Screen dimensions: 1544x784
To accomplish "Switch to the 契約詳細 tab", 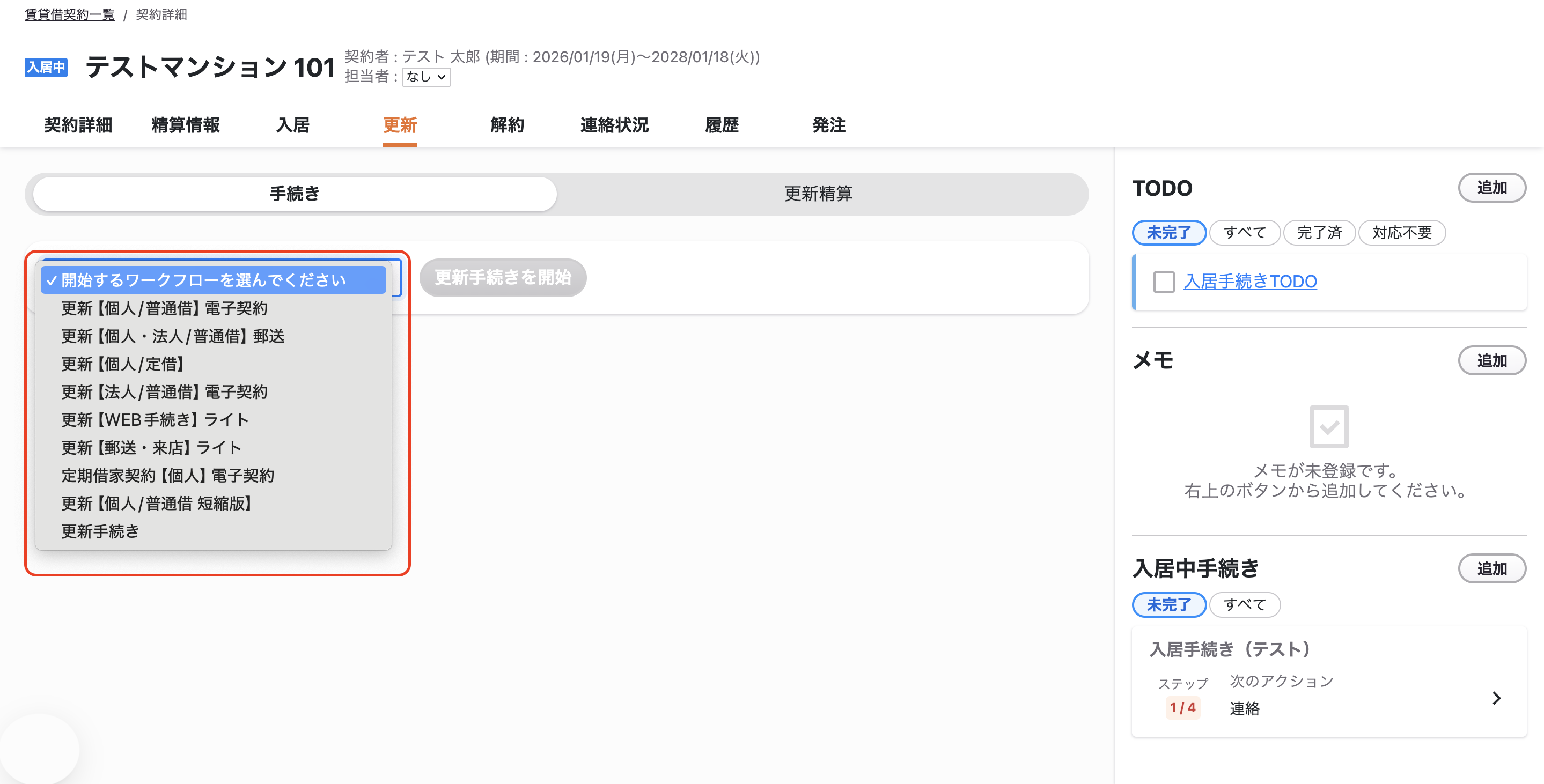I will [x=78, y=125].
